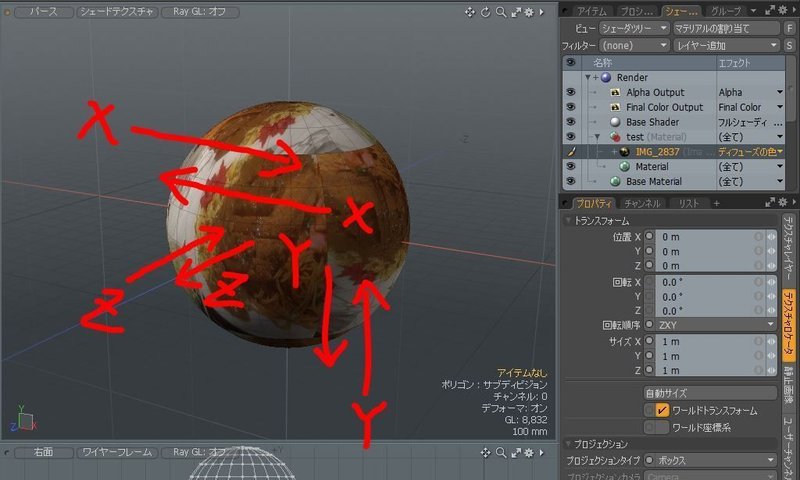This screenshot has height=480, width=800.
Task: Click the Alpha Output item icon
Action: pyautogui.click(x=615, y=92)
